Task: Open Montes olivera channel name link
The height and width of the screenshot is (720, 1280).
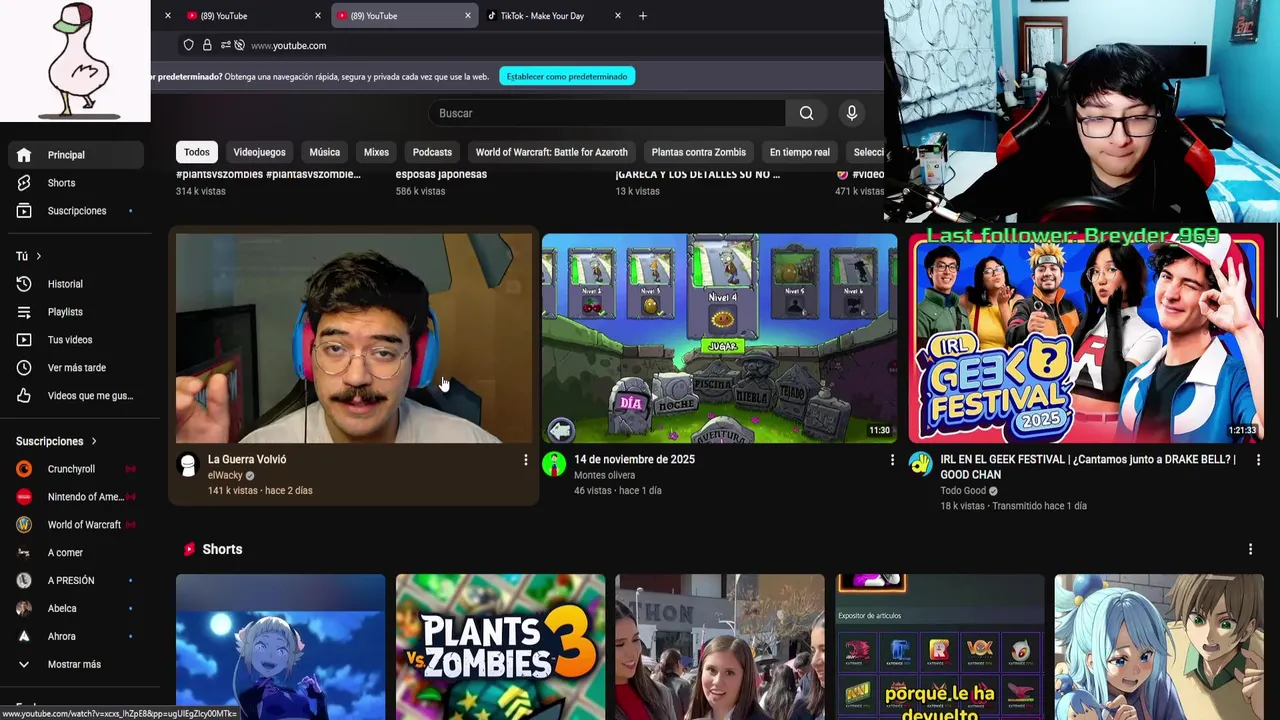Action: (604, 476)
